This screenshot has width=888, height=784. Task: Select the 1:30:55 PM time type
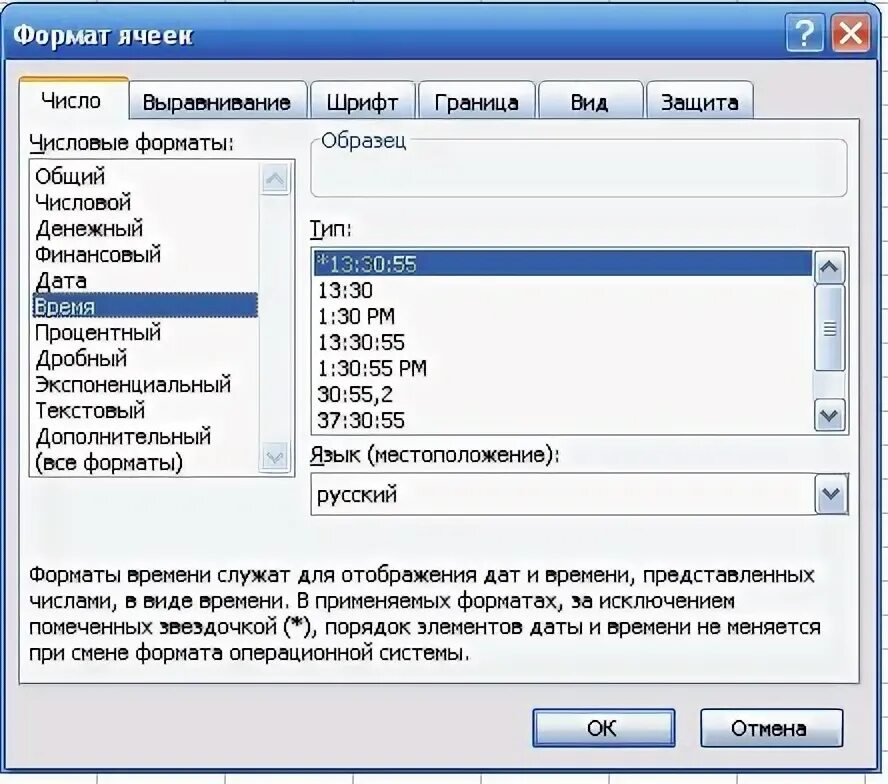pyautogui.click(x=563, y=368)
